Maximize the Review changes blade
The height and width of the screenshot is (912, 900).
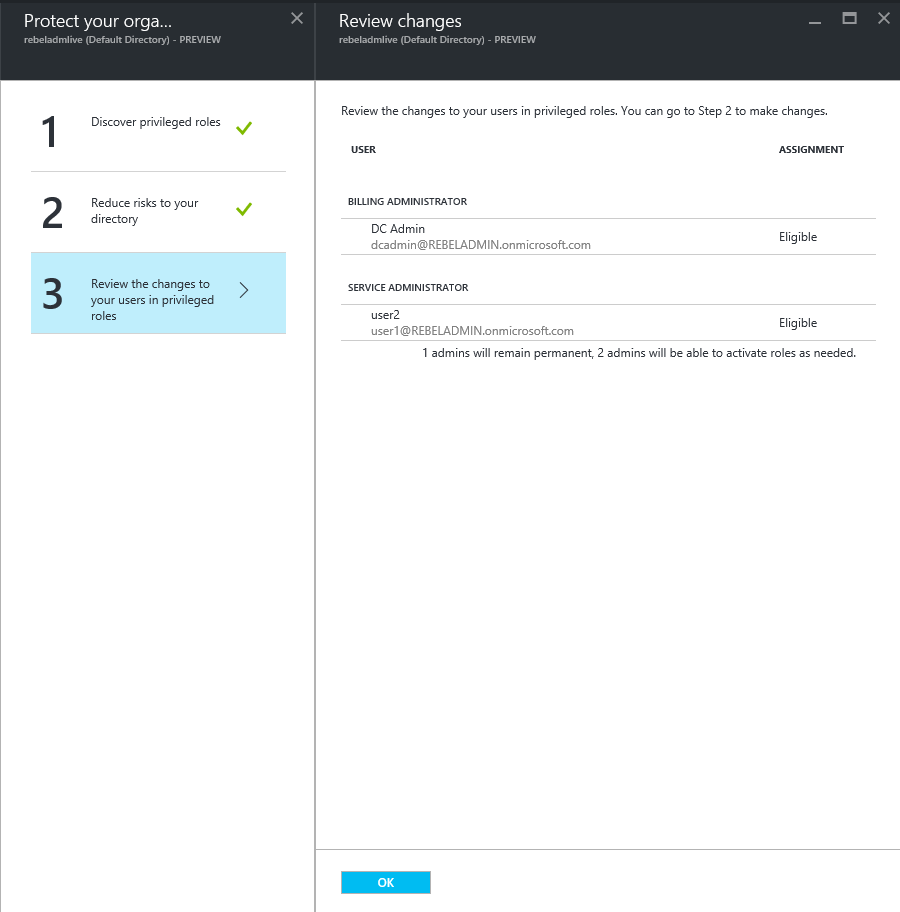point(849,19)
